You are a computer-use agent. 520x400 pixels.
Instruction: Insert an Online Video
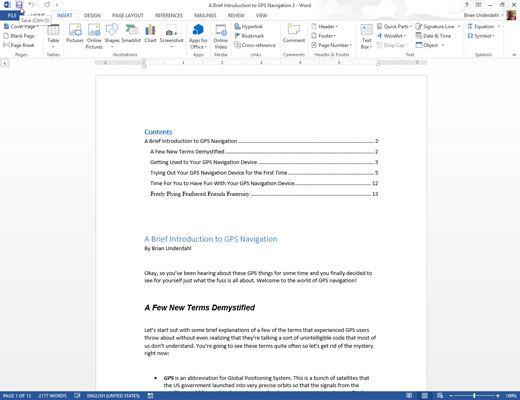tap(220, 36)
